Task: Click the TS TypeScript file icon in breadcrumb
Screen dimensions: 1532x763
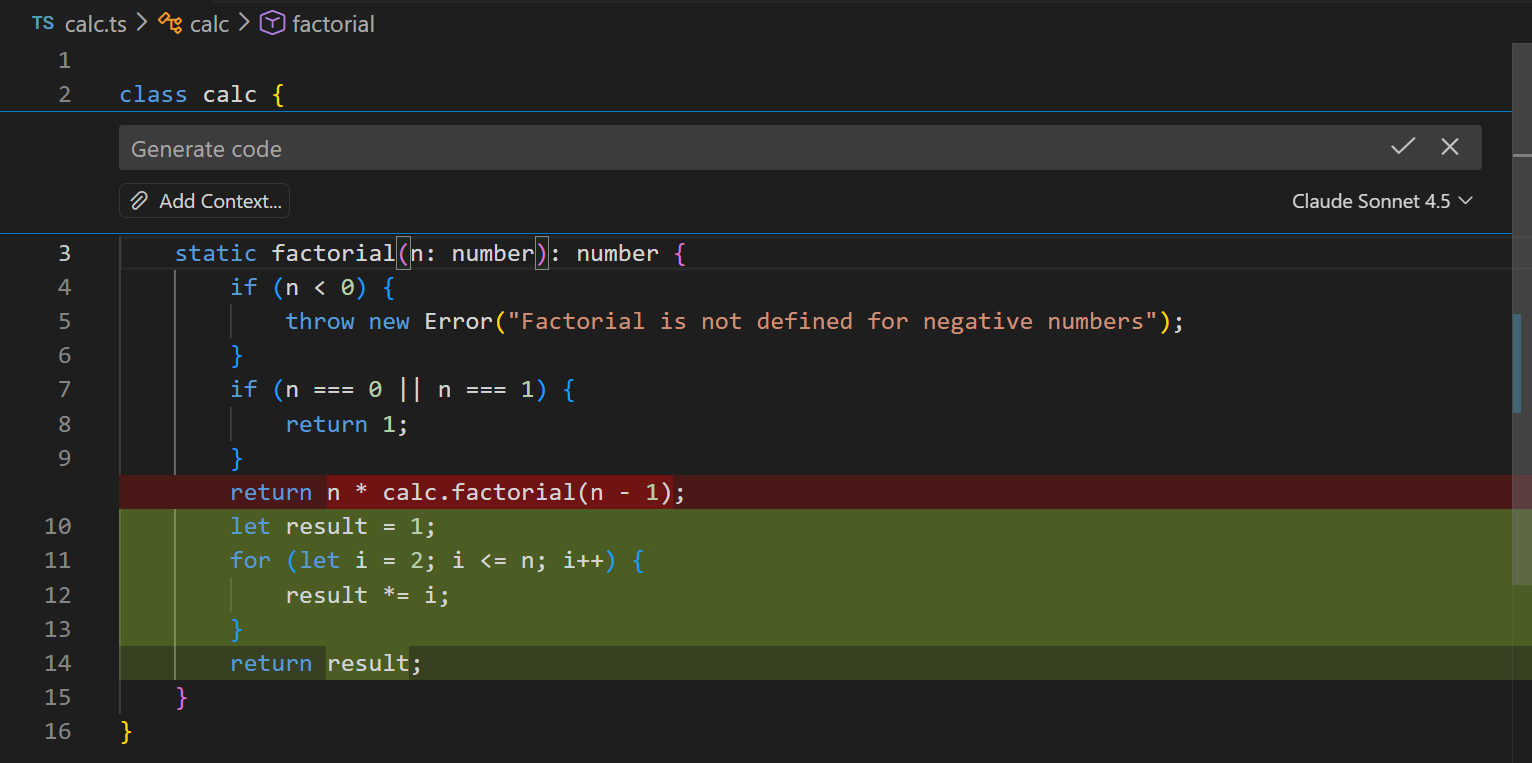Action: 42,23
